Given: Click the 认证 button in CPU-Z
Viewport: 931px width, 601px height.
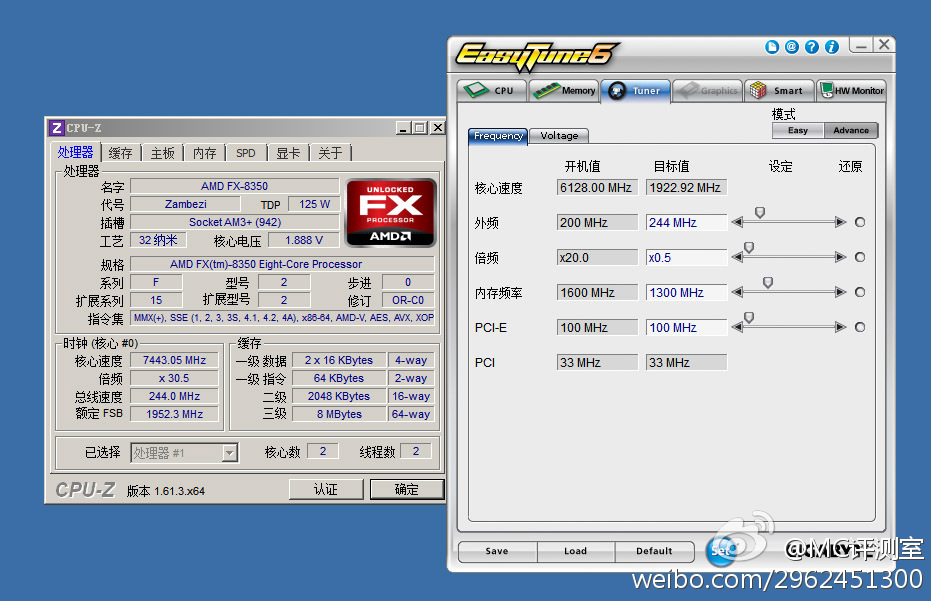Looking at the screenshot, I should [326, 489].
